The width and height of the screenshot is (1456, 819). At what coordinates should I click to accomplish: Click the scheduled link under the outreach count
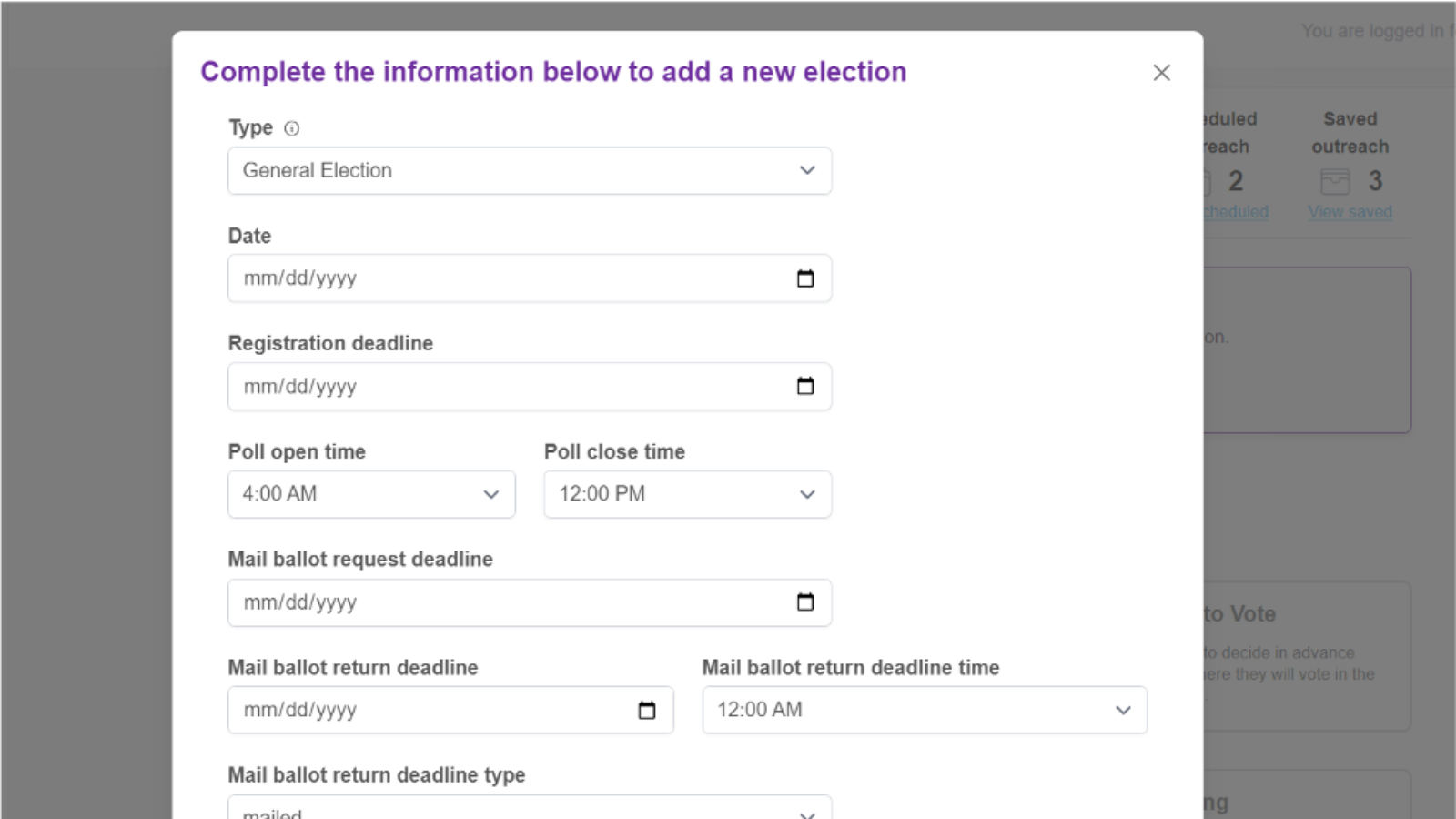1235,211
